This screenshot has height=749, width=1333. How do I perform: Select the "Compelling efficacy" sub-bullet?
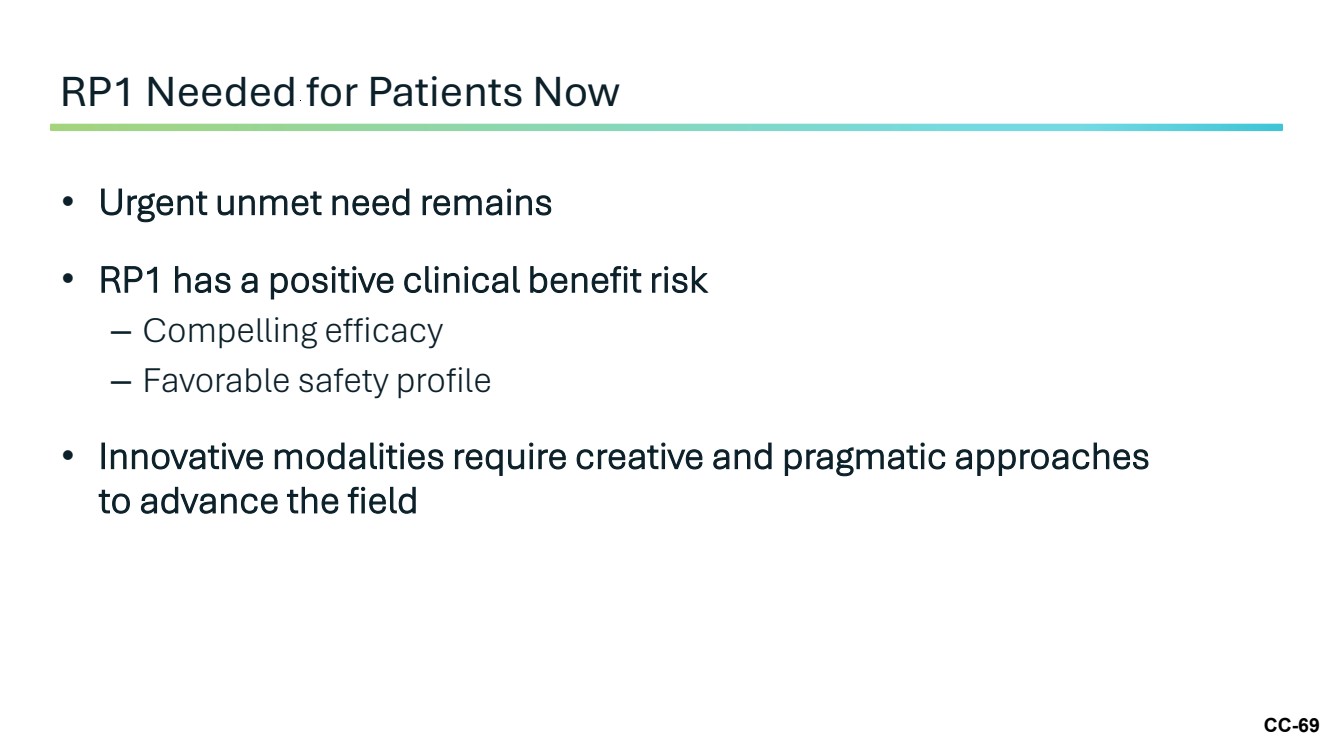pyautogui.click(x=293, y=331)
